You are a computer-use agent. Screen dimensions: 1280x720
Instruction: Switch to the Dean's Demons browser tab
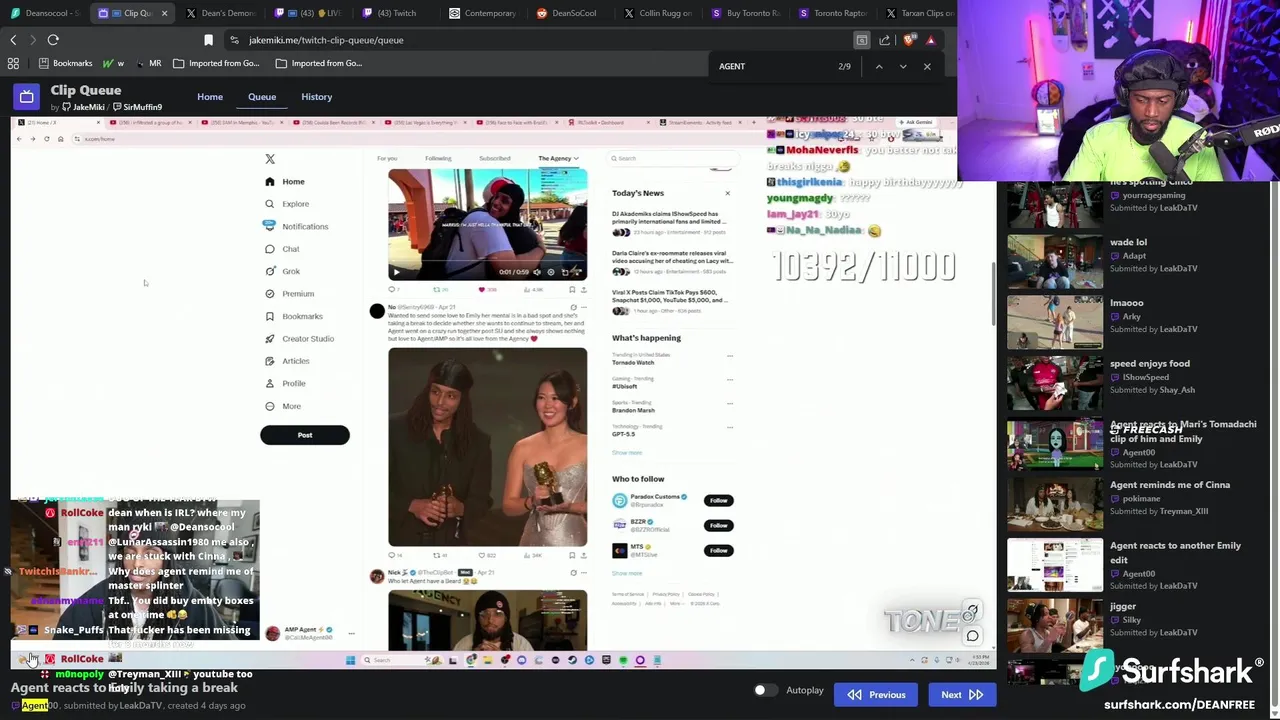click(221, 13)
